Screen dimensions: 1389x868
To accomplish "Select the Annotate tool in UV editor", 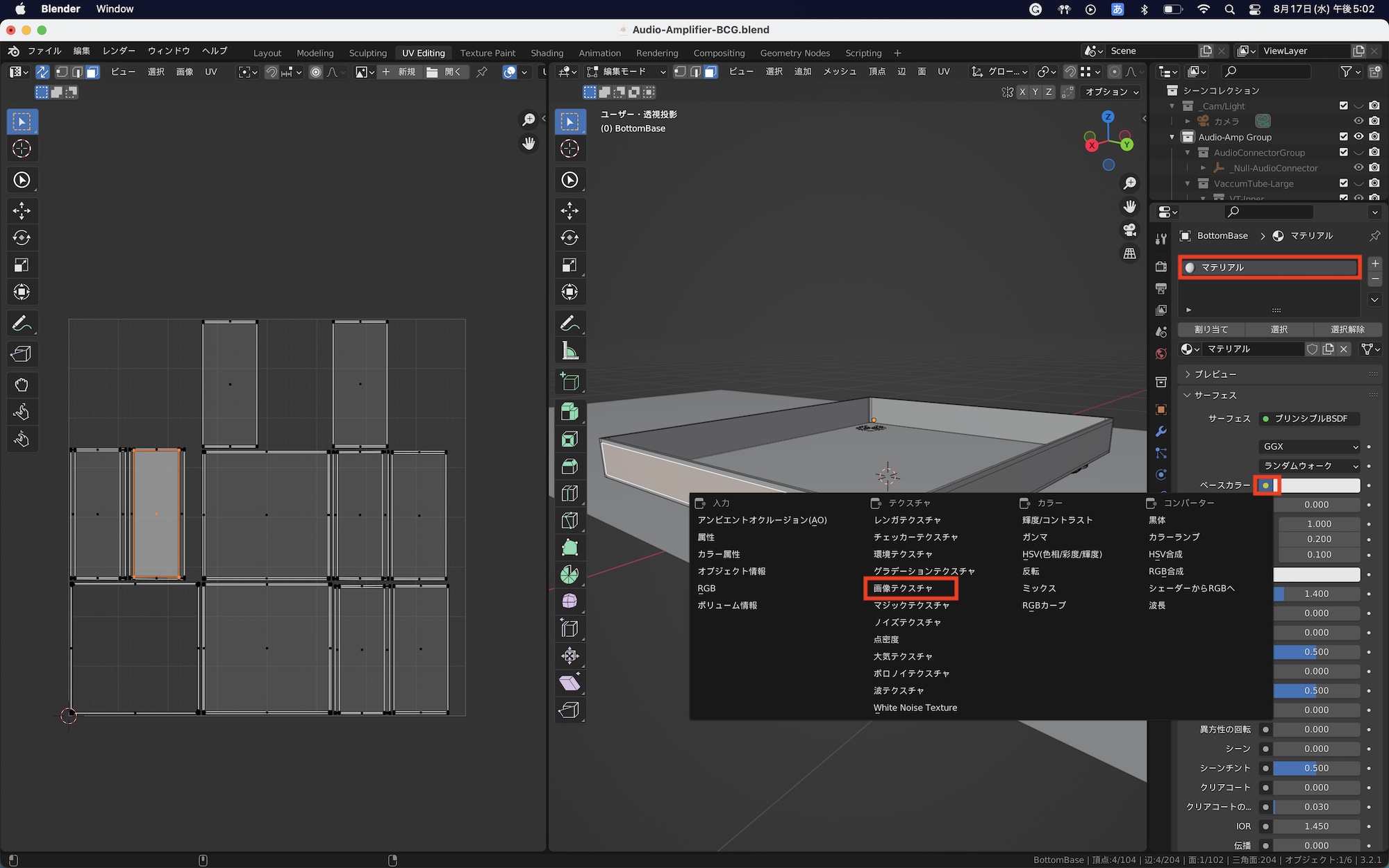I will click(x=22, y=324).
